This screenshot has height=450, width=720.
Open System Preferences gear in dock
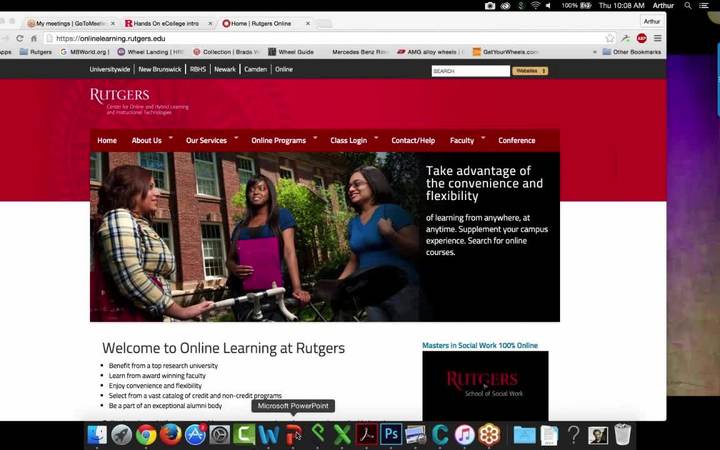pos(220,434)
